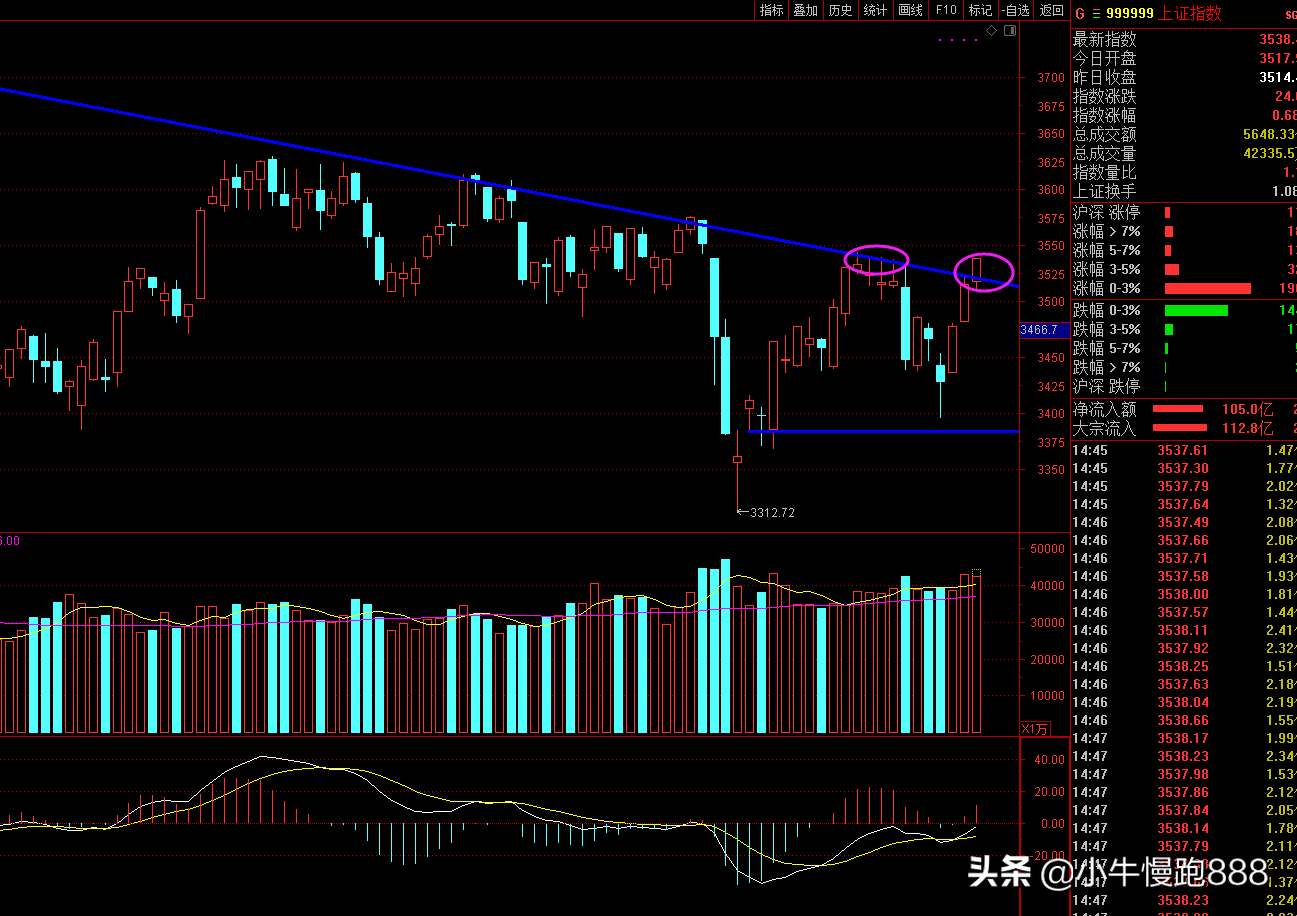Activate the 画线 line drawing tool
The height and width of the screenshot is (916, 1297).
coord(910,10)
